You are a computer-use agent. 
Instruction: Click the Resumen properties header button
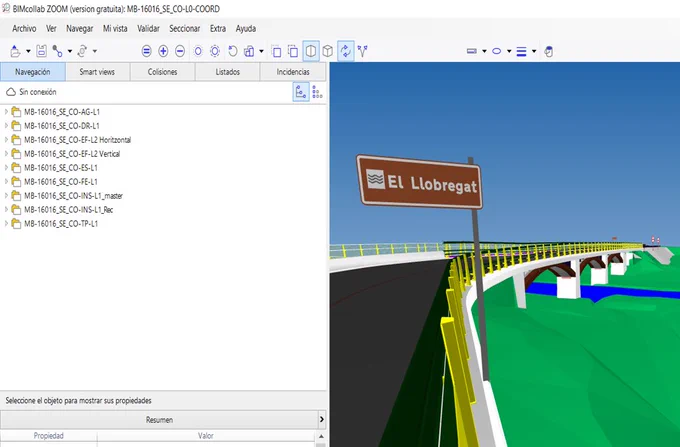pos(159,420)
